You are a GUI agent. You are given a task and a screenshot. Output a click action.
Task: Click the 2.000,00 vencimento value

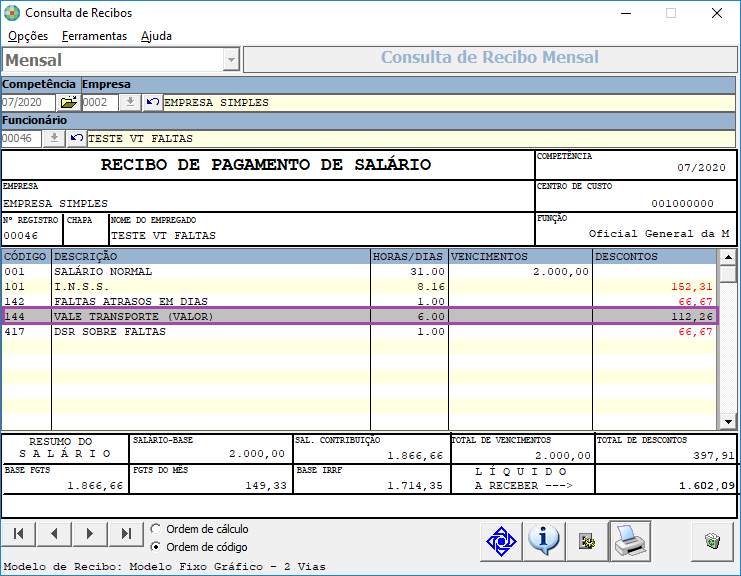pos(561,272)
